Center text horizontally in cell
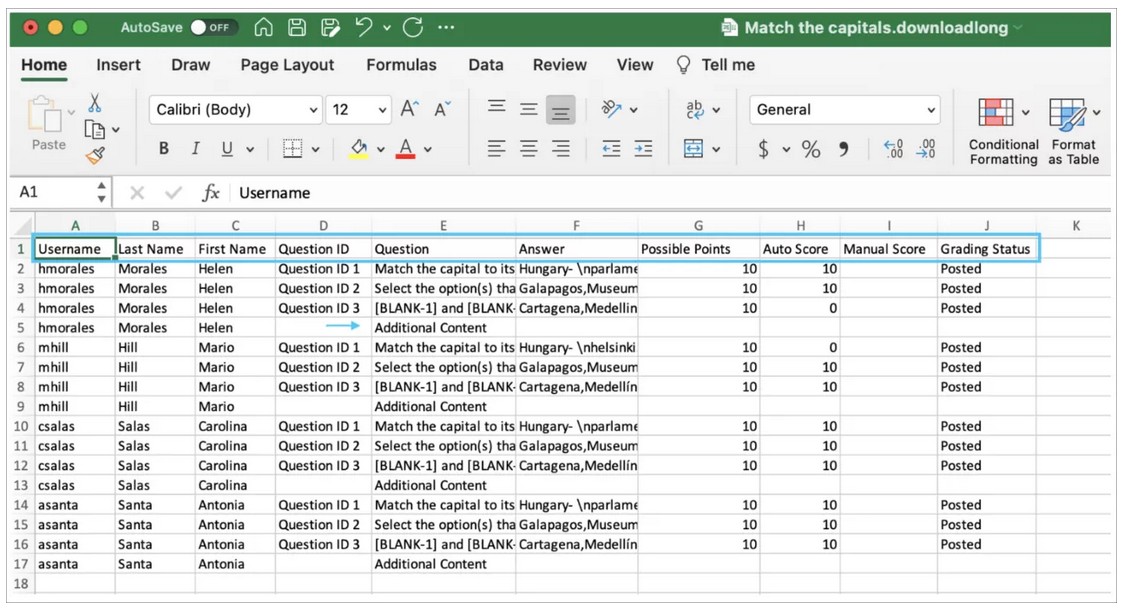1126x613 pixels. 529,149
